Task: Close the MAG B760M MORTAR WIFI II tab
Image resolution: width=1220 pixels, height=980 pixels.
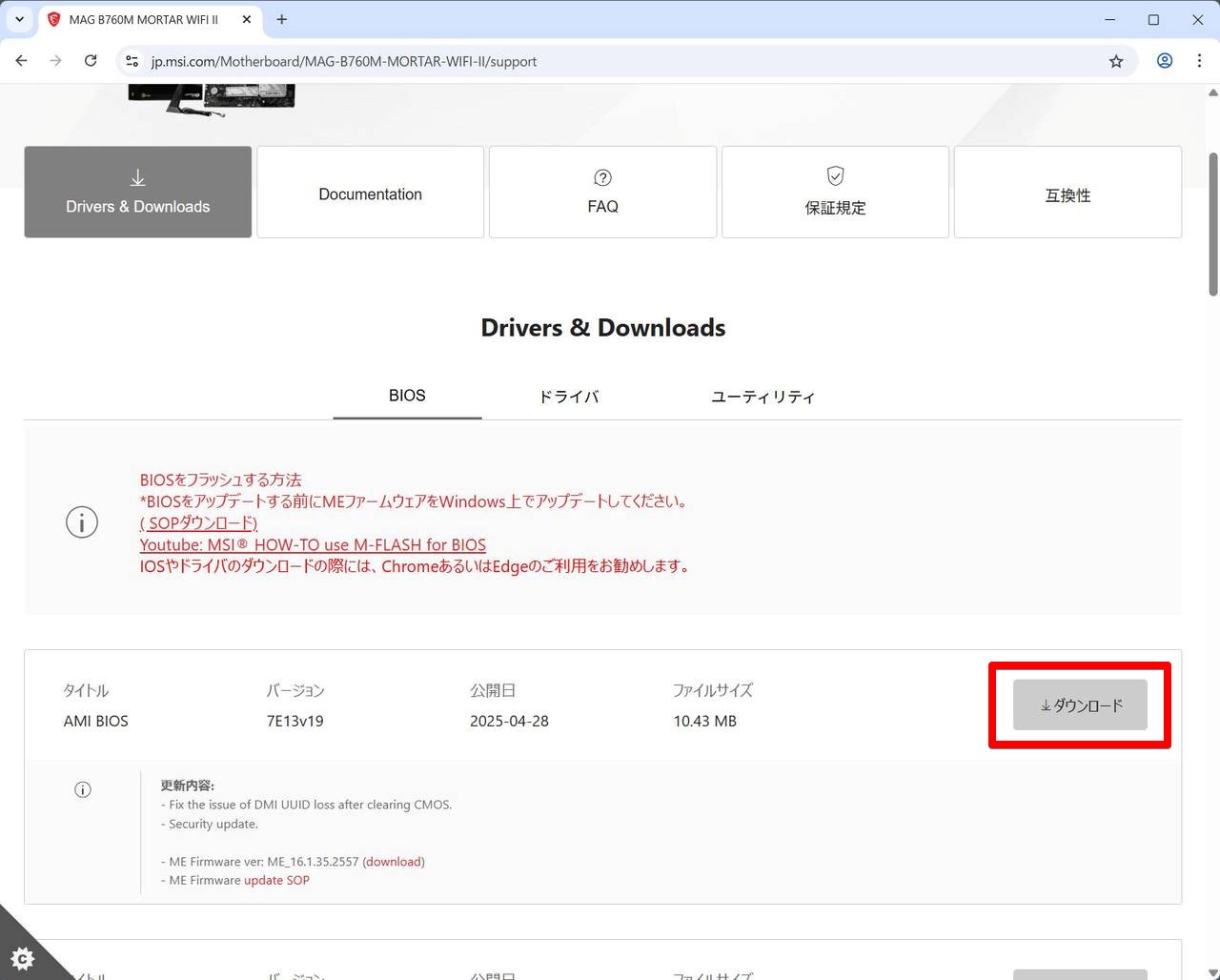Action: point(247,19)
